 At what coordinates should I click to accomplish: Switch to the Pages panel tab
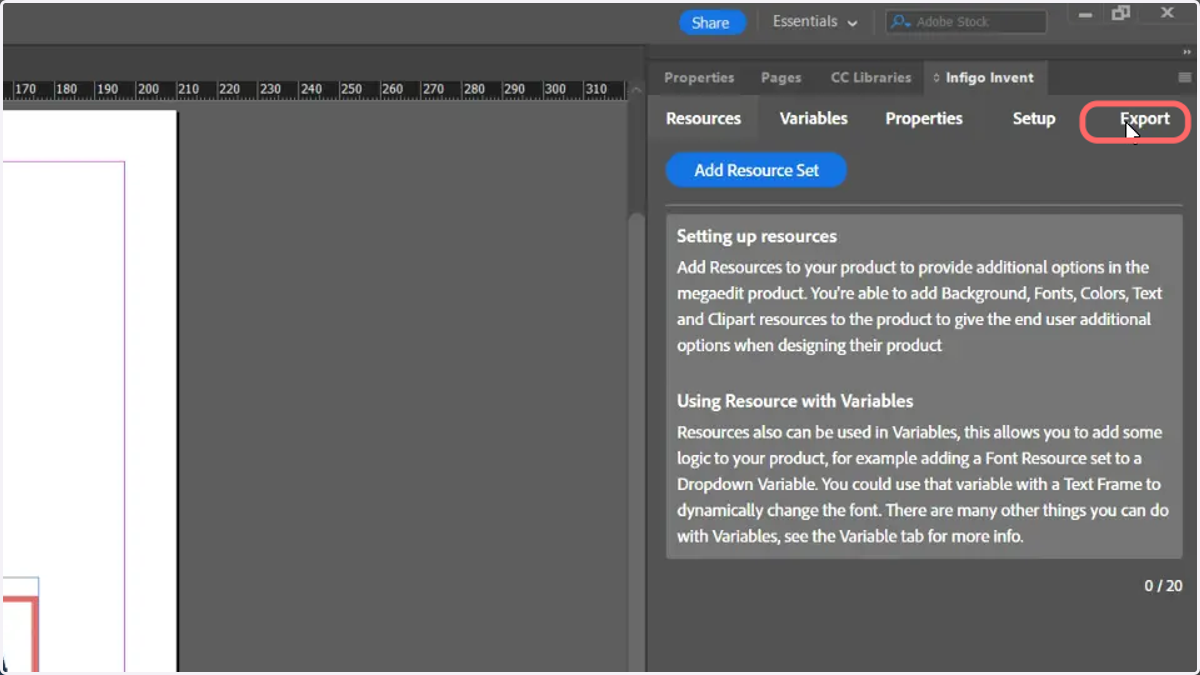781,77
